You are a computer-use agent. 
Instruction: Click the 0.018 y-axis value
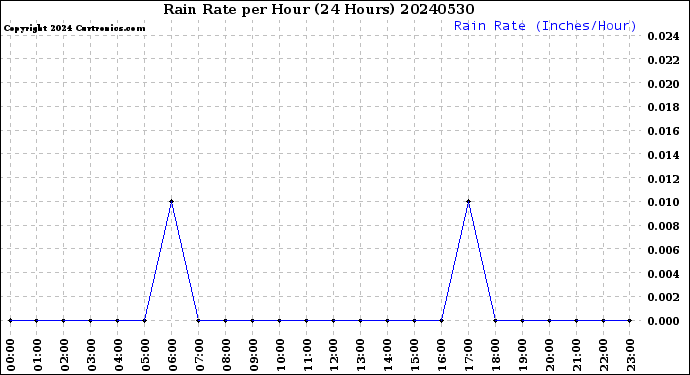coord(663,107)
